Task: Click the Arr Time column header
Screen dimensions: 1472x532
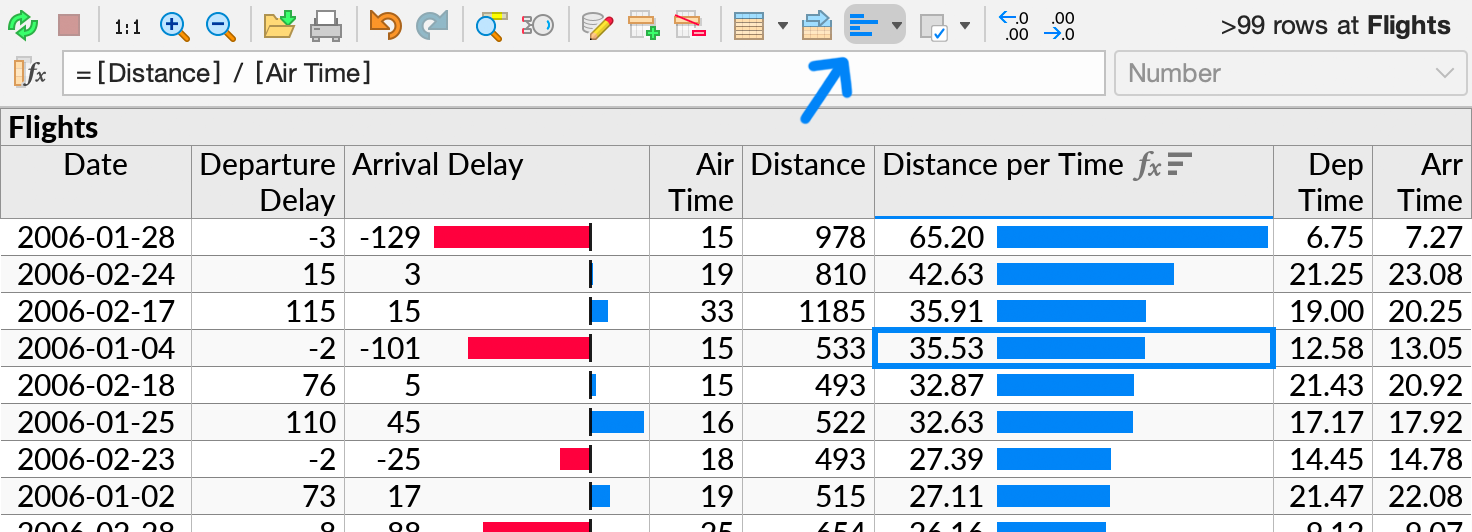Action: click(1422, 182)
